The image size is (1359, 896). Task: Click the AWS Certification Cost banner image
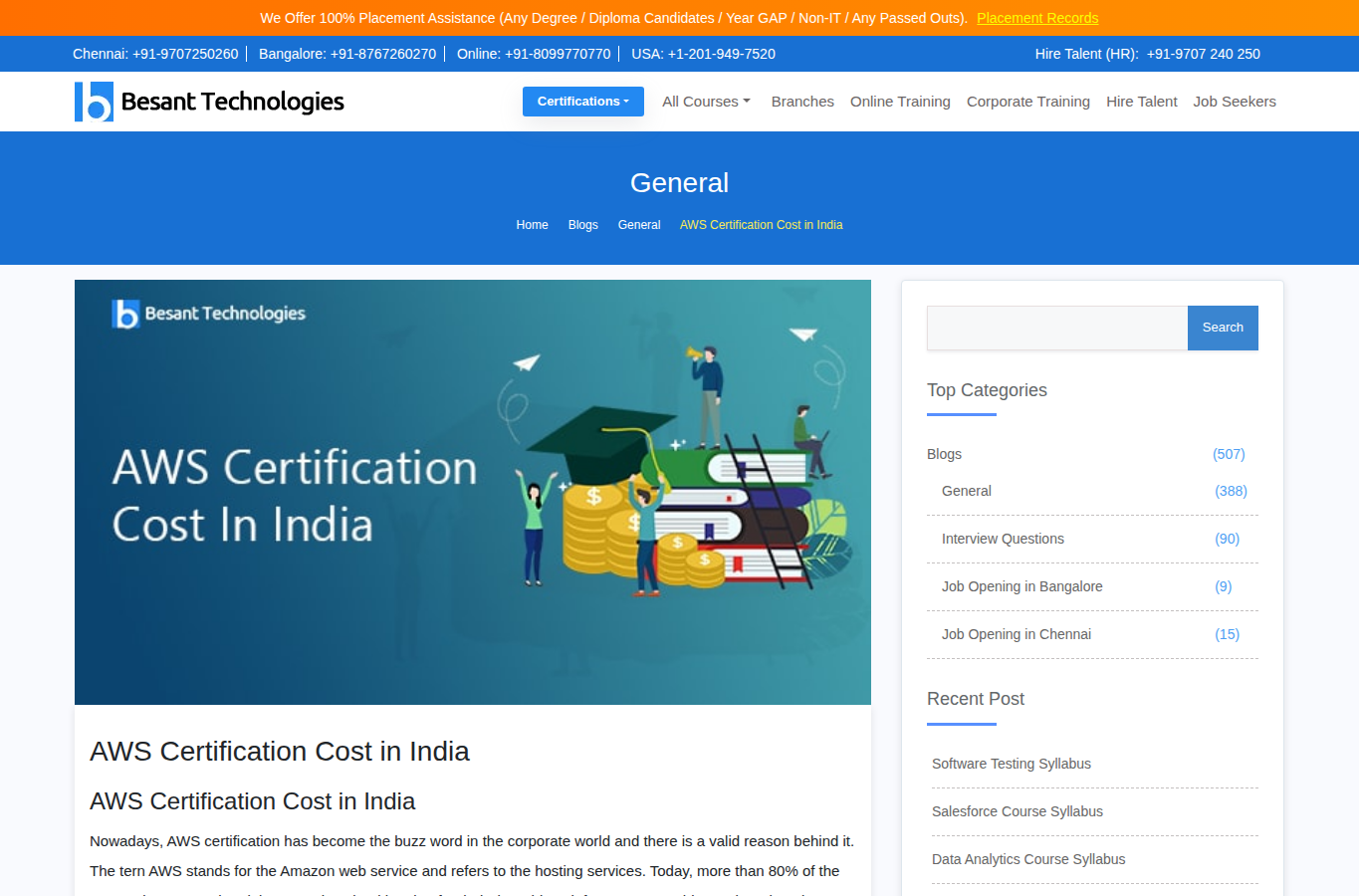click(x=473, y=492)
